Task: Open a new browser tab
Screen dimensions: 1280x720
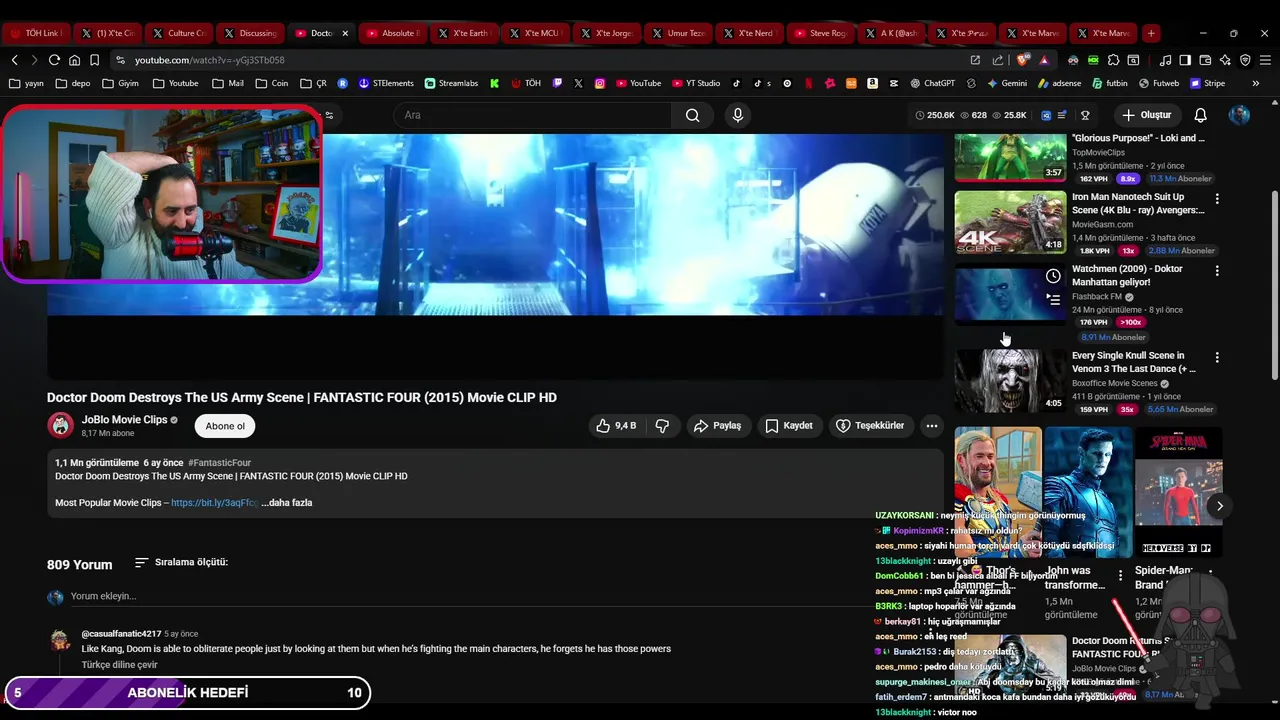Action: [x=1151, y=33]
